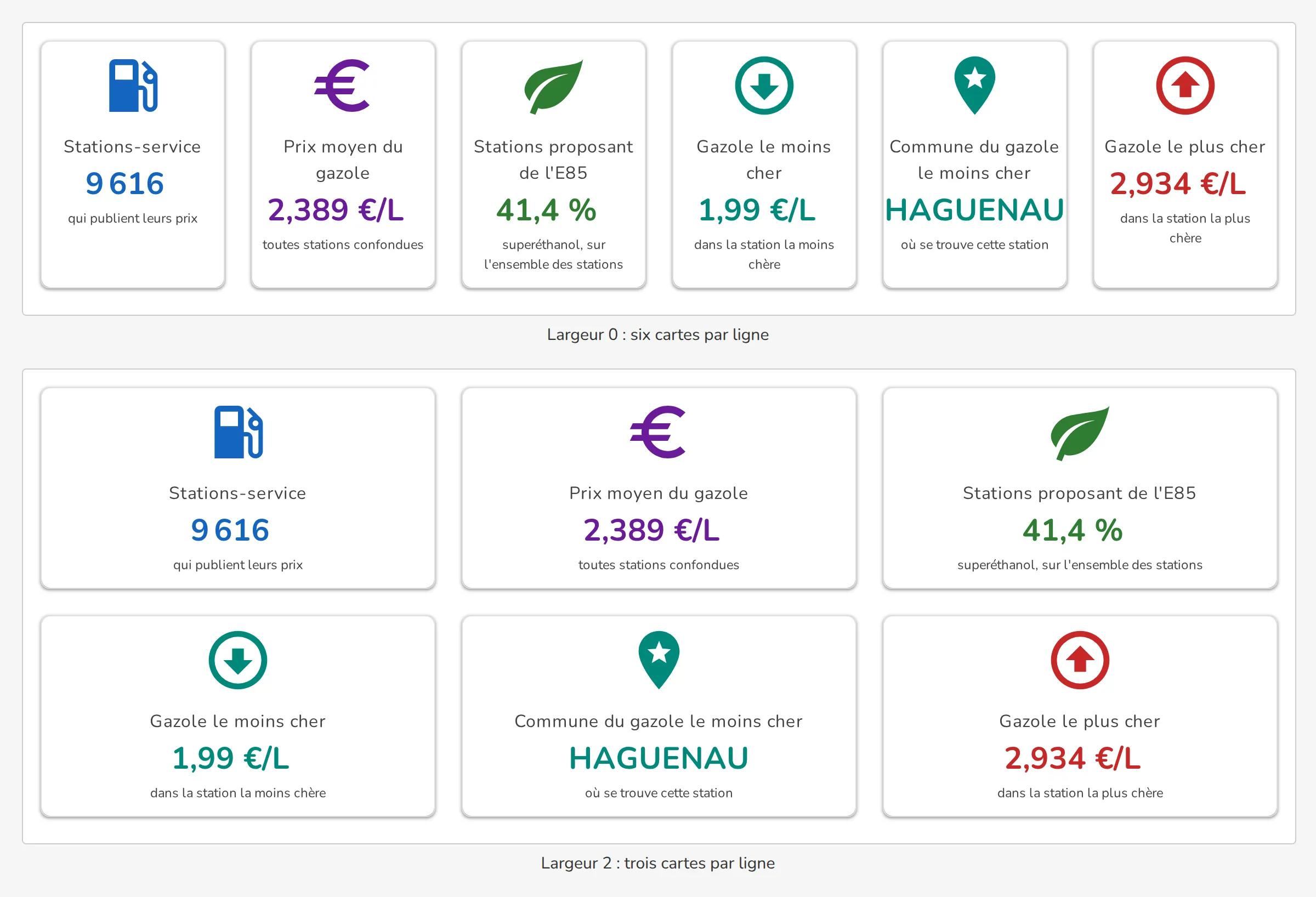Select the 1,99 €/L value in the six-card row
The width and height of the screenshot is (1316, 897).
(x=757, y=210)
